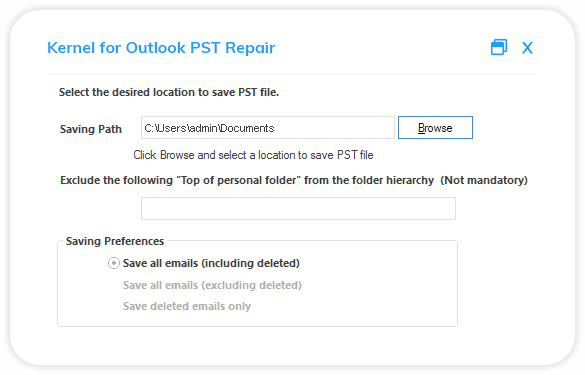Click the '(Not mandatory)' text

click(x=484, y=180)
